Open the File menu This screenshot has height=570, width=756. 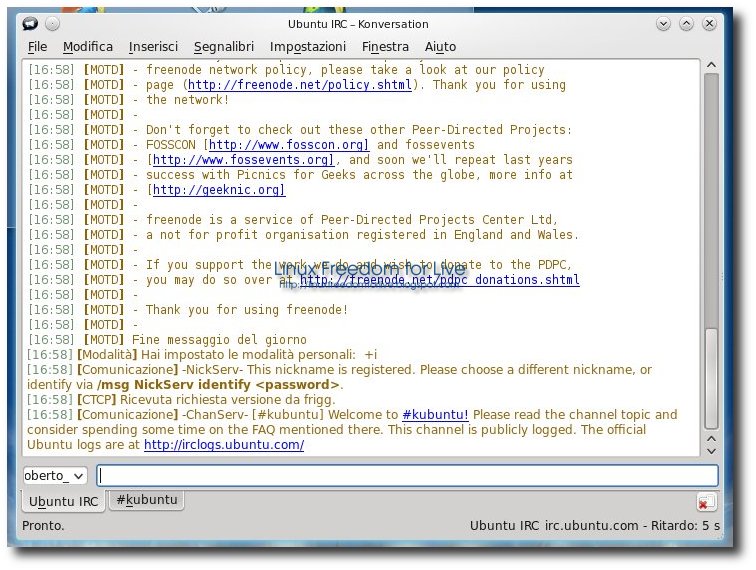coord(37,47)
